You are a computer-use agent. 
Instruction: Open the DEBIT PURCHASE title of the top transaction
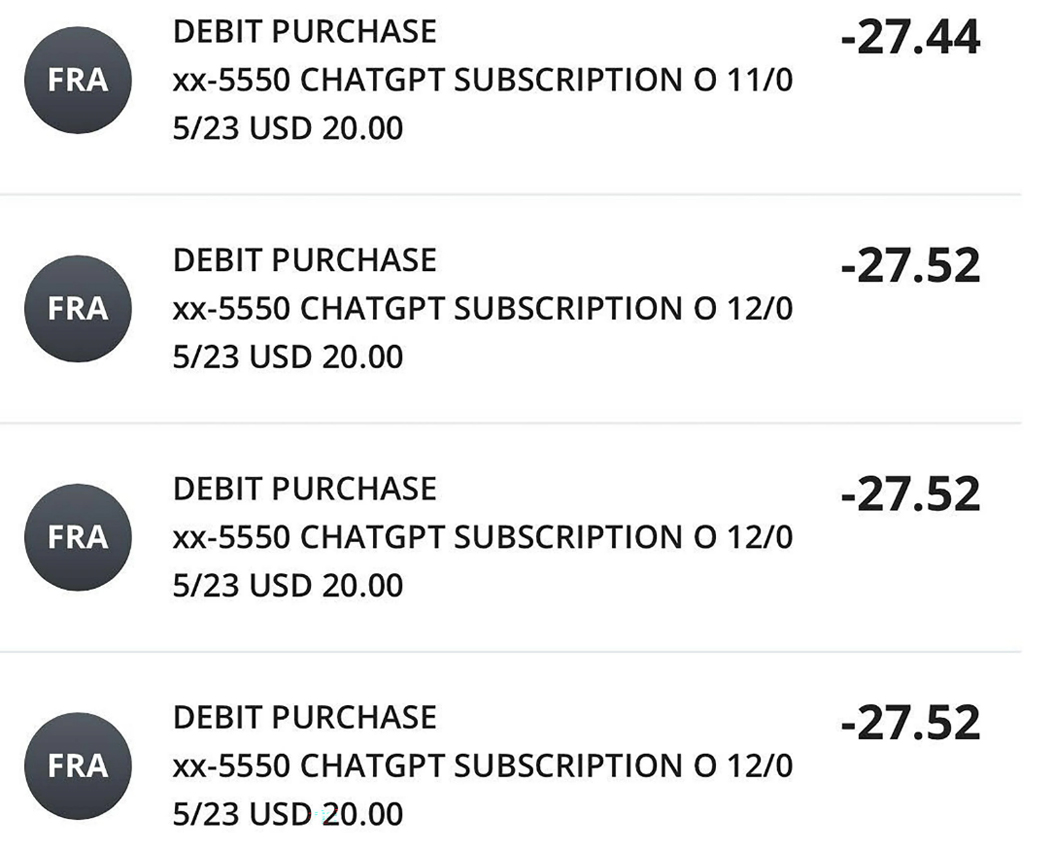[305, 32]
